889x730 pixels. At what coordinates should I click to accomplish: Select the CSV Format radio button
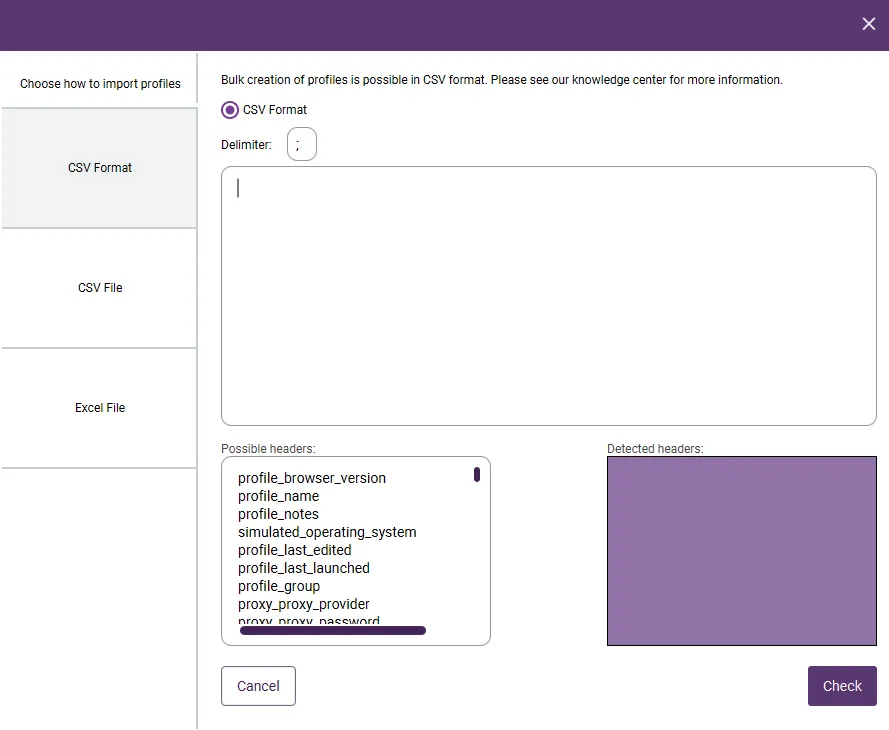pos(229,110)
